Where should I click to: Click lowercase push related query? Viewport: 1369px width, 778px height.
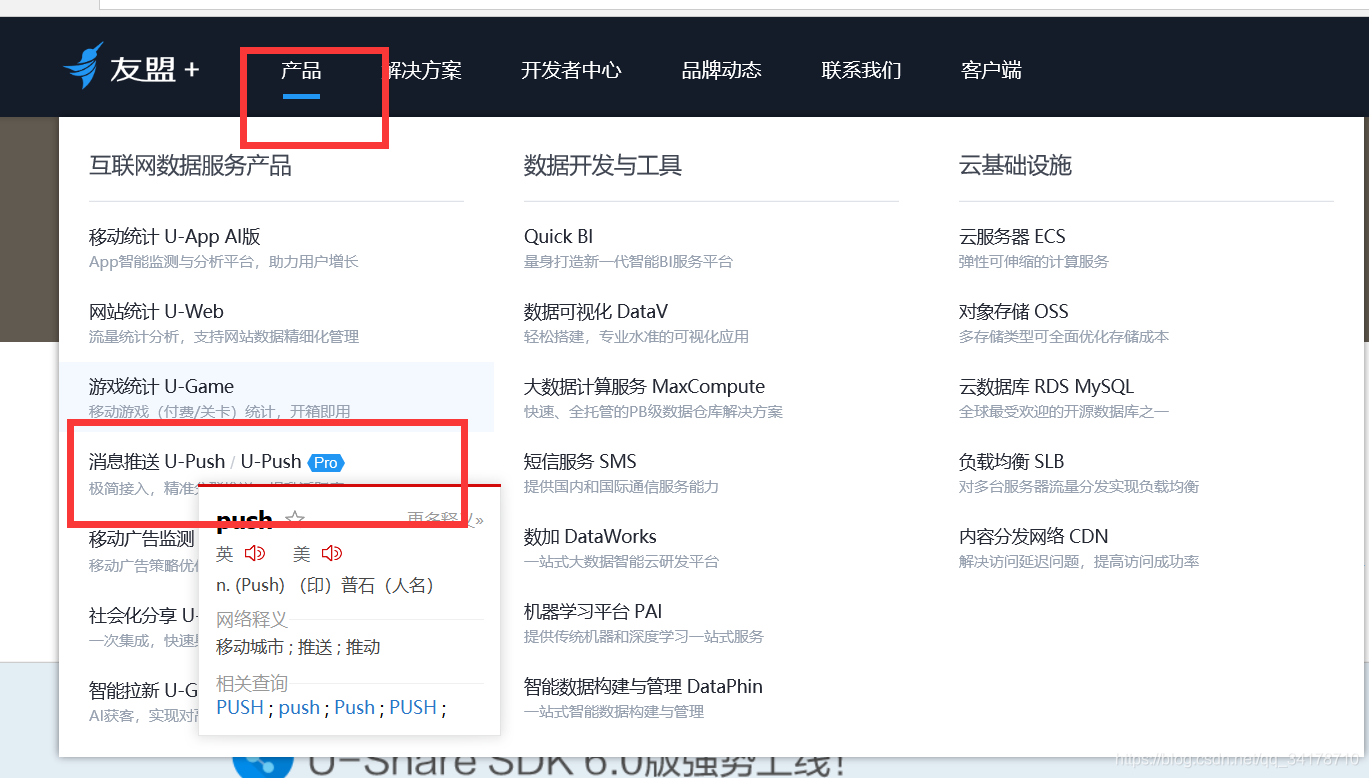click(x=299, y=708)
